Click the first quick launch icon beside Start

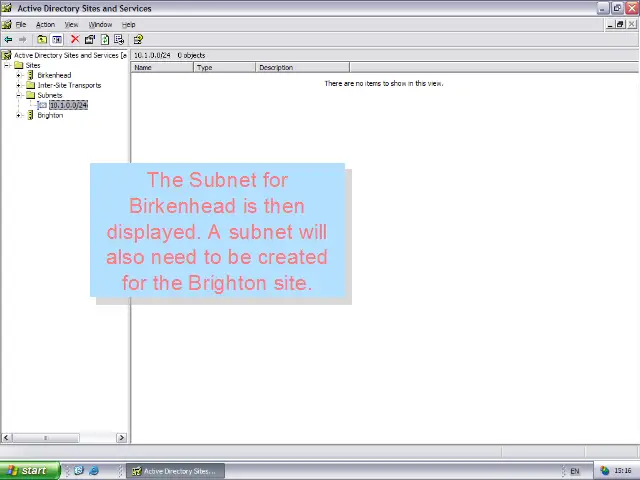(x=79, y=471)
